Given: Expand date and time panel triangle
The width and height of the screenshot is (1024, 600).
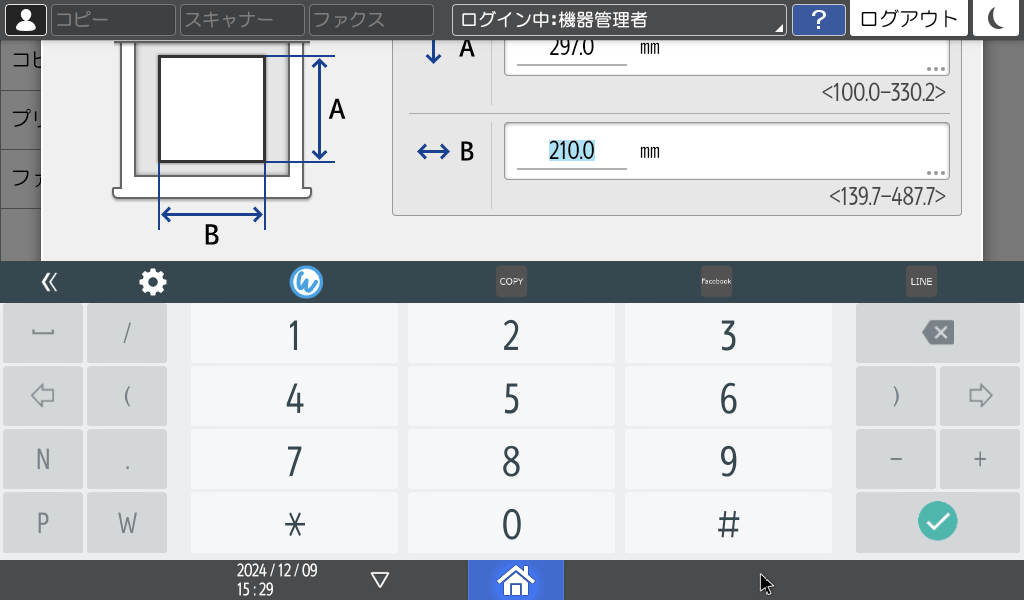Looking at the screenshot, I should point(379,580).
